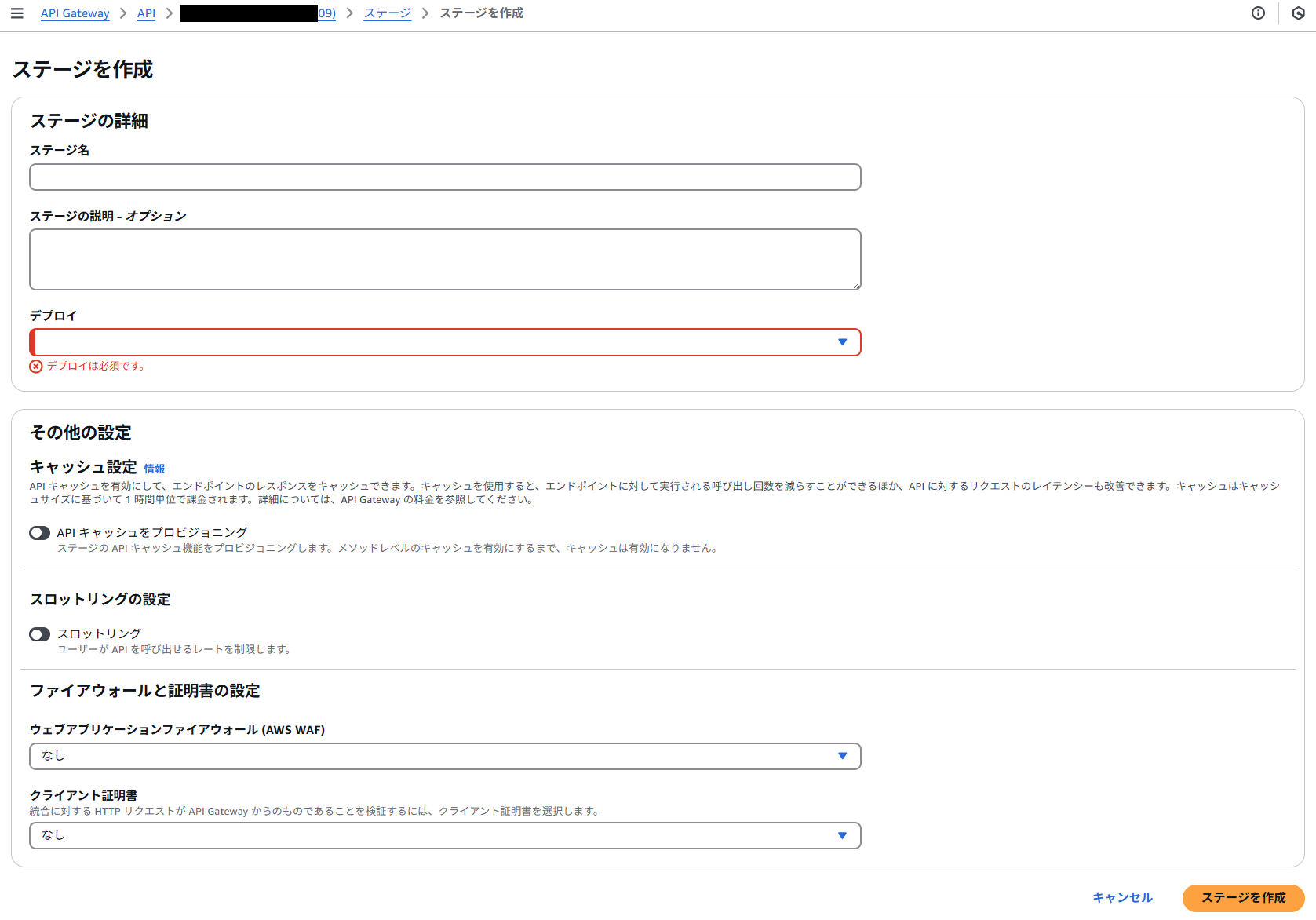Open the redacted API name breadcrumb link
Image resolution: width=1316 pixels, height=920 pixels.
pyautogui.click(x=257, y=13)
